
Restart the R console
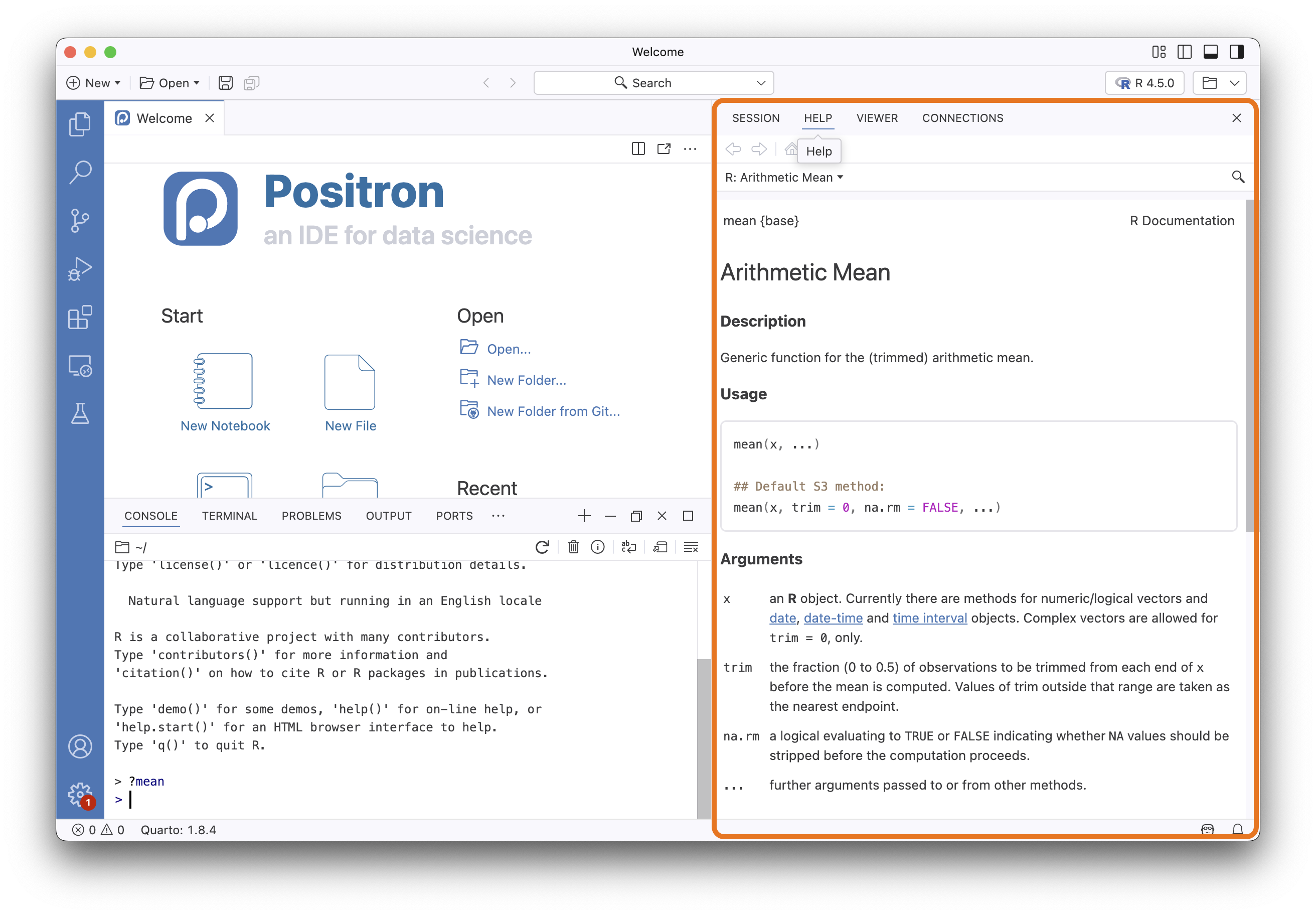pyautogui.click(x=542, y=547)
